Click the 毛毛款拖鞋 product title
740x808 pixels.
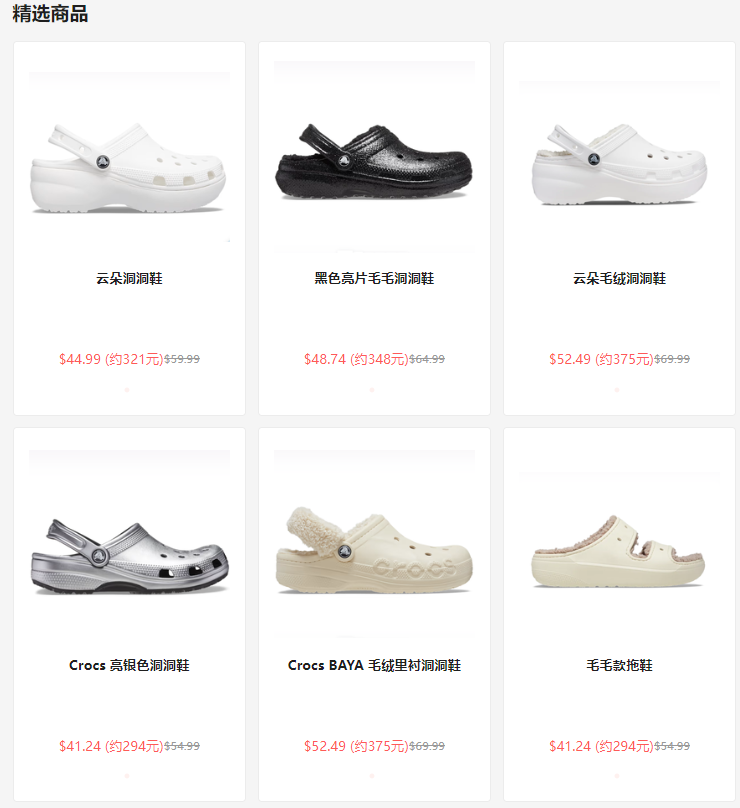(619, 665)
